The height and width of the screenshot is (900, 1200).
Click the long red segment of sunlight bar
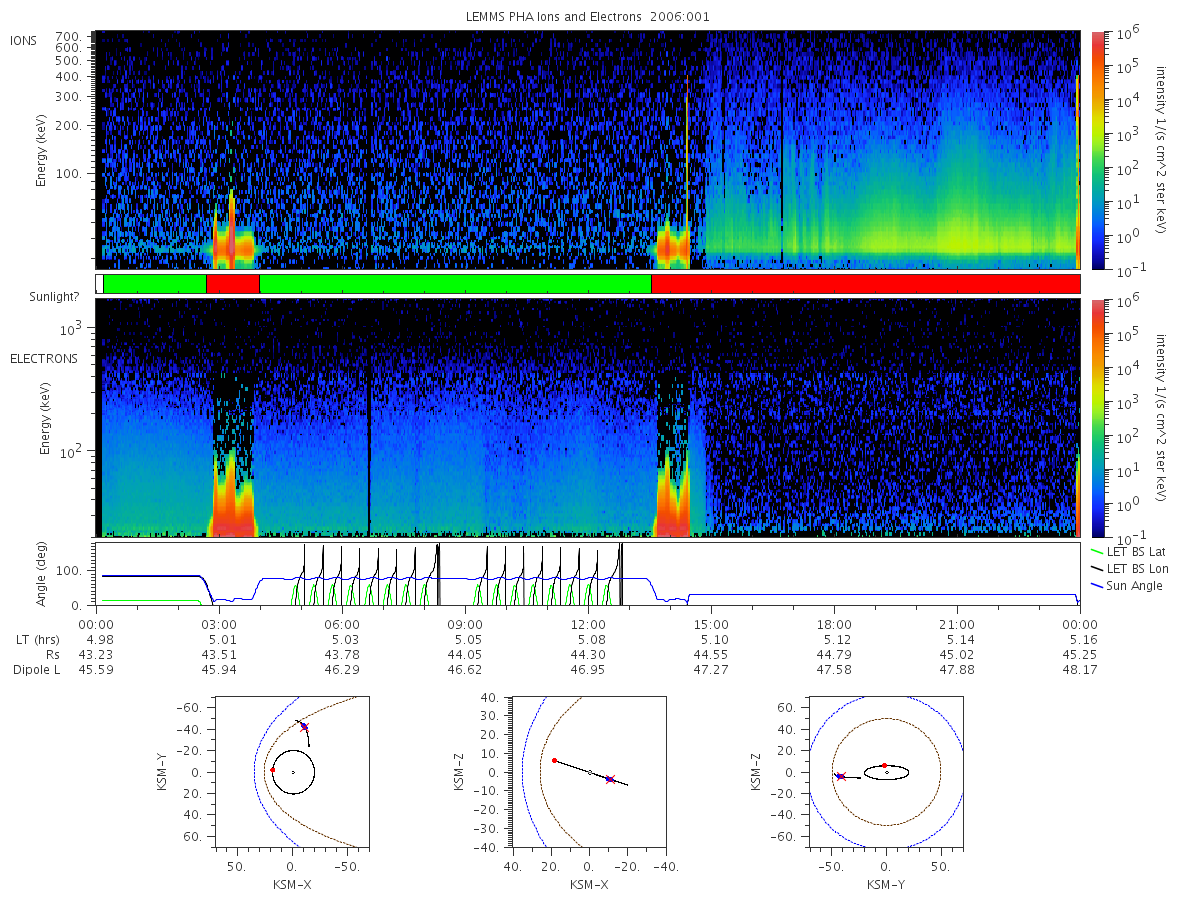pyautogui.click(x=865, y=284)
